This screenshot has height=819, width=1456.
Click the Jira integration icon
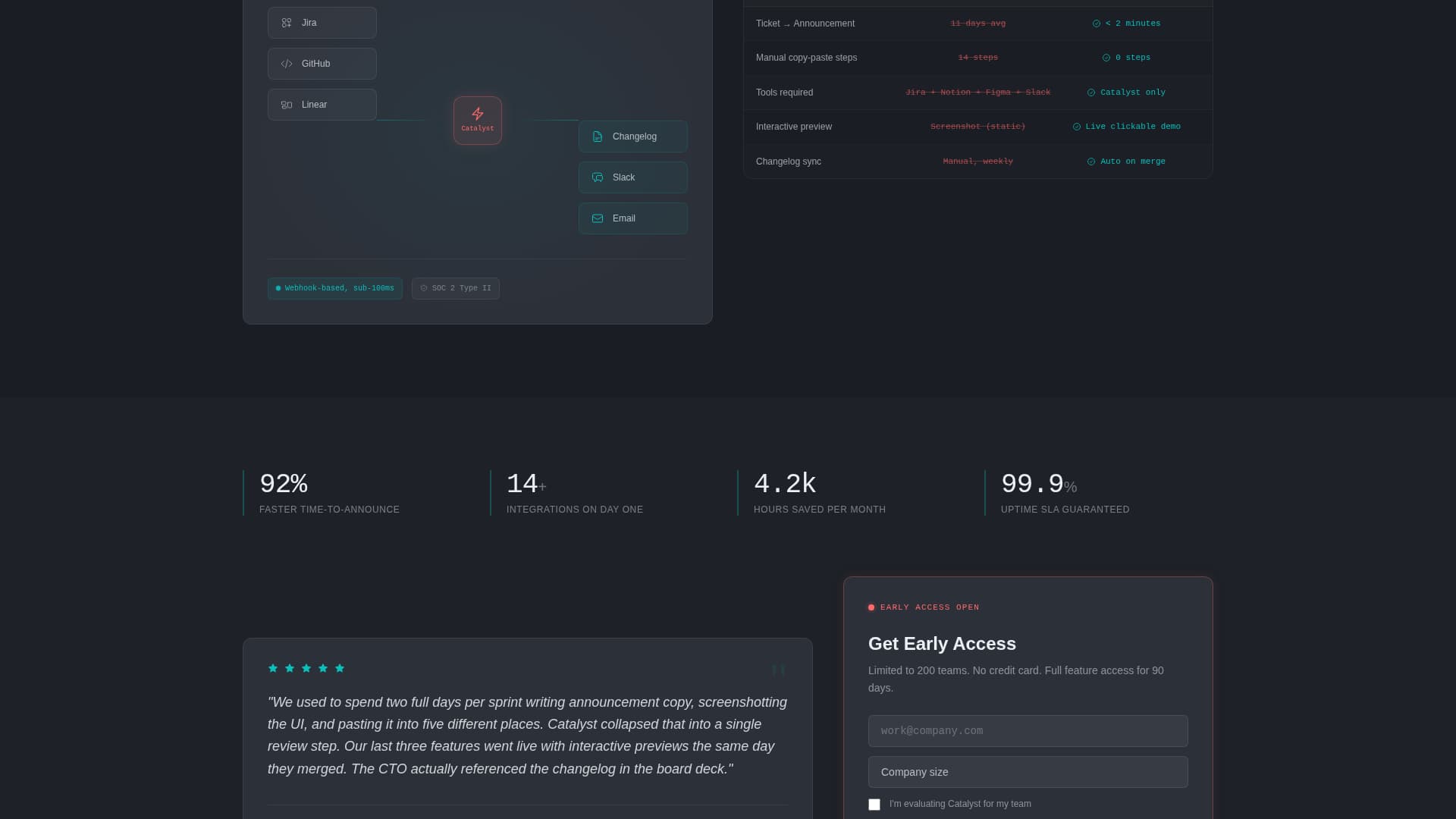click(287, 23)
